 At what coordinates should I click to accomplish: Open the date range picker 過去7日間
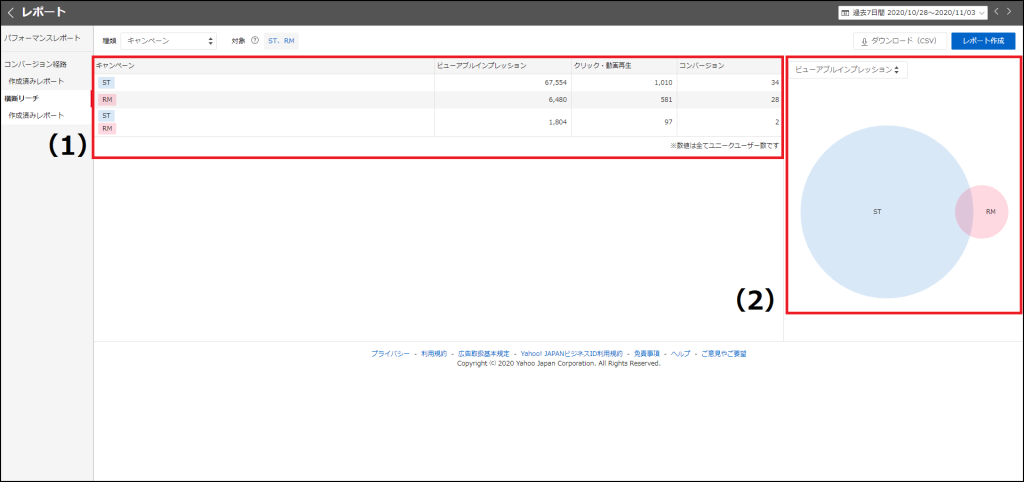pos(913,12)
